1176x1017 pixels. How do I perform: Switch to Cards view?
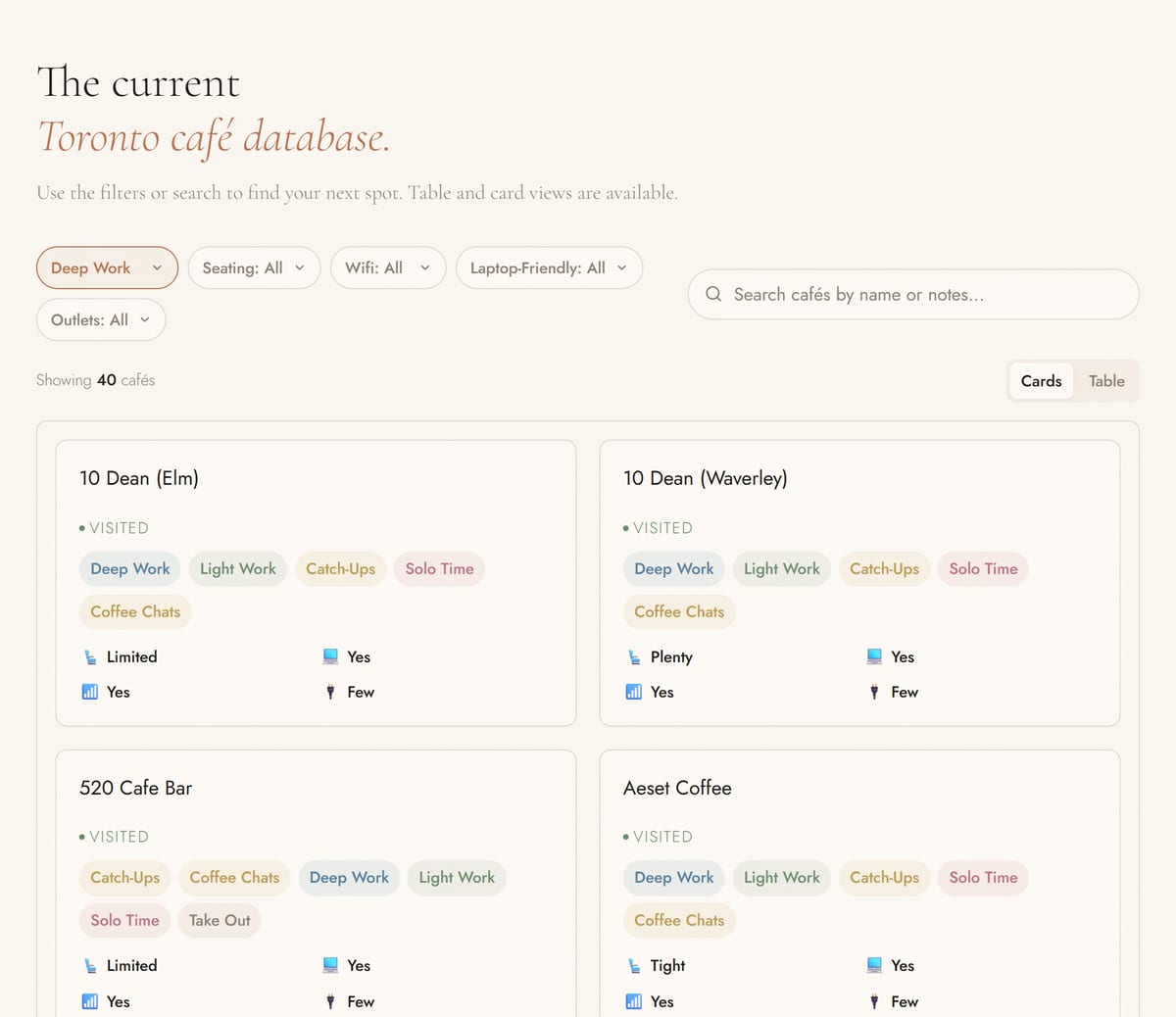pyautogui.click(x=1041, y=381)
